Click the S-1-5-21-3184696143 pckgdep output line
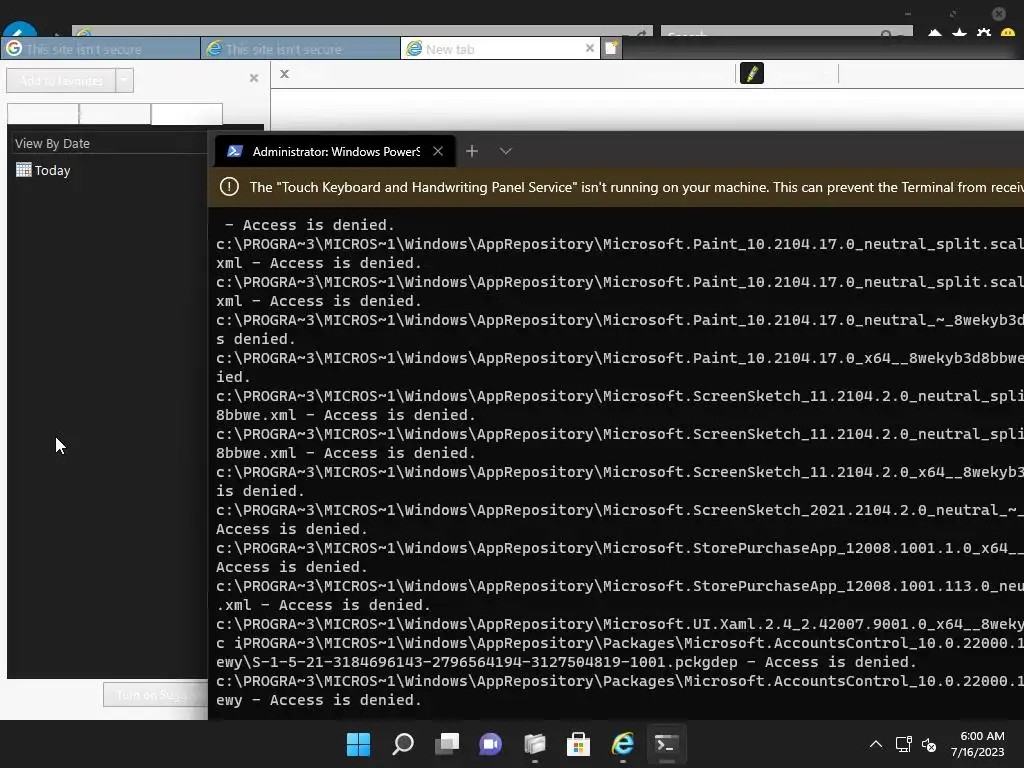 tap(566, 662)
